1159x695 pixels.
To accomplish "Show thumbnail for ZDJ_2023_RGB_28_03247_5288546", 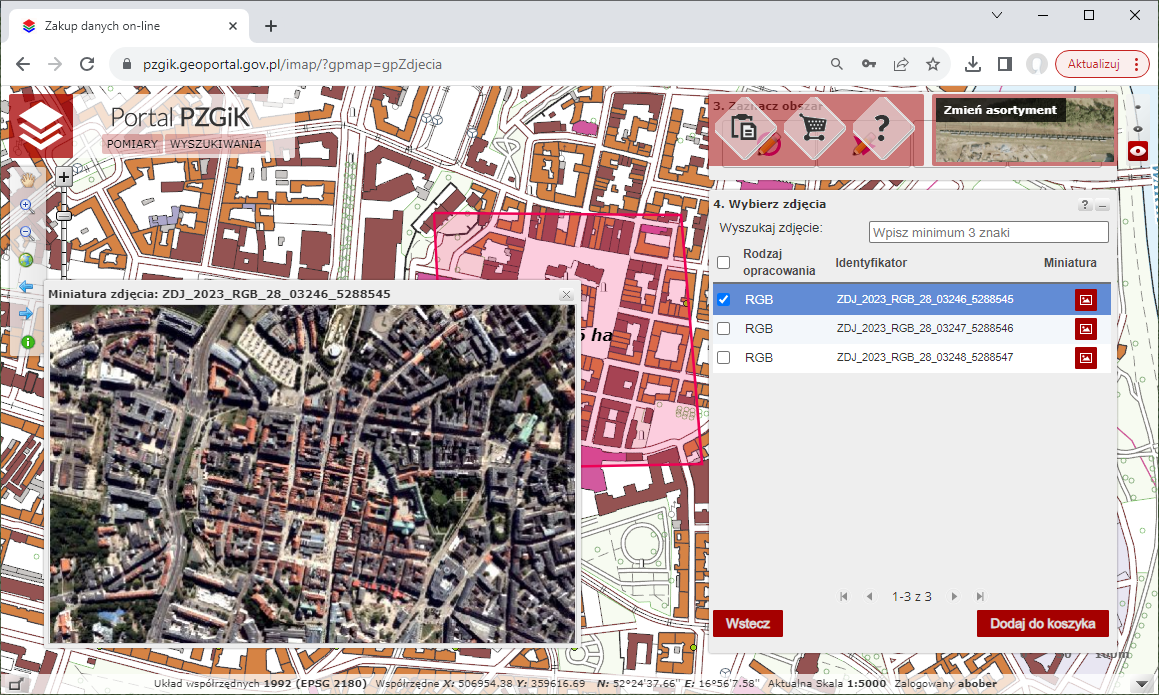I will 1085,328.
